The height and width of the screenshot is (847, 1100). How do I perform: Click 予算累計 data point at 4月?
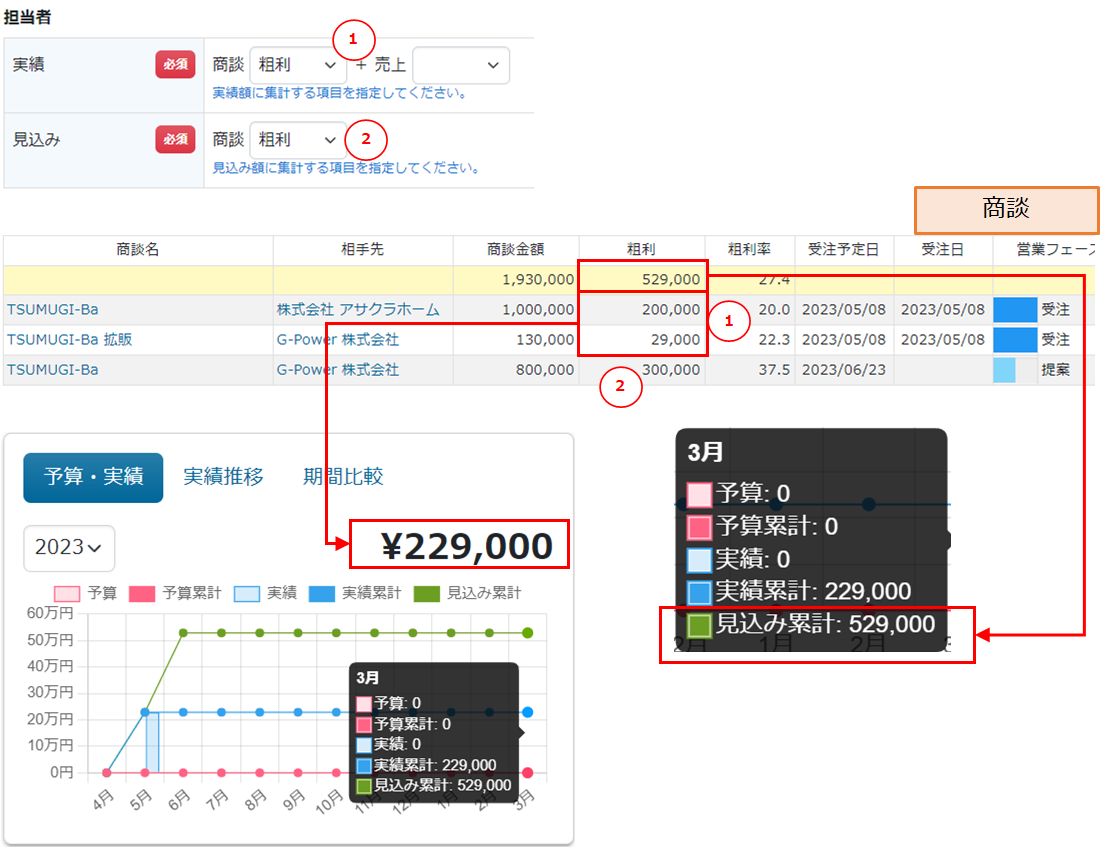pos(107,773)
